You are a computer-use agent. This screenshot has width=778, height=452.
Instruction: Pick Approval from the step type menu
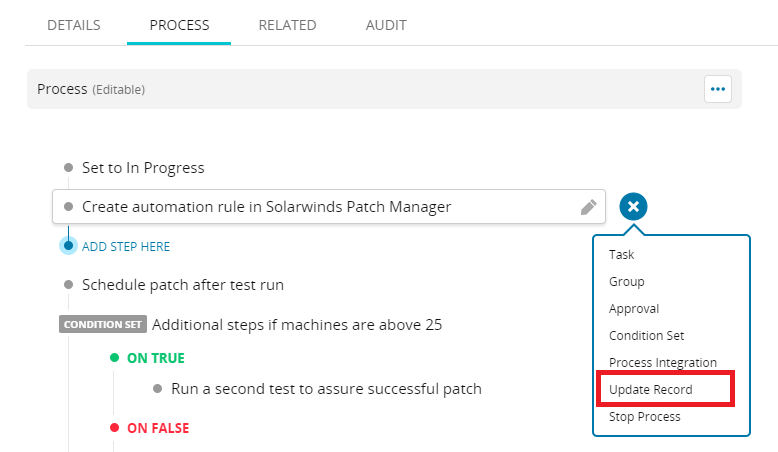tap(634, 309)
